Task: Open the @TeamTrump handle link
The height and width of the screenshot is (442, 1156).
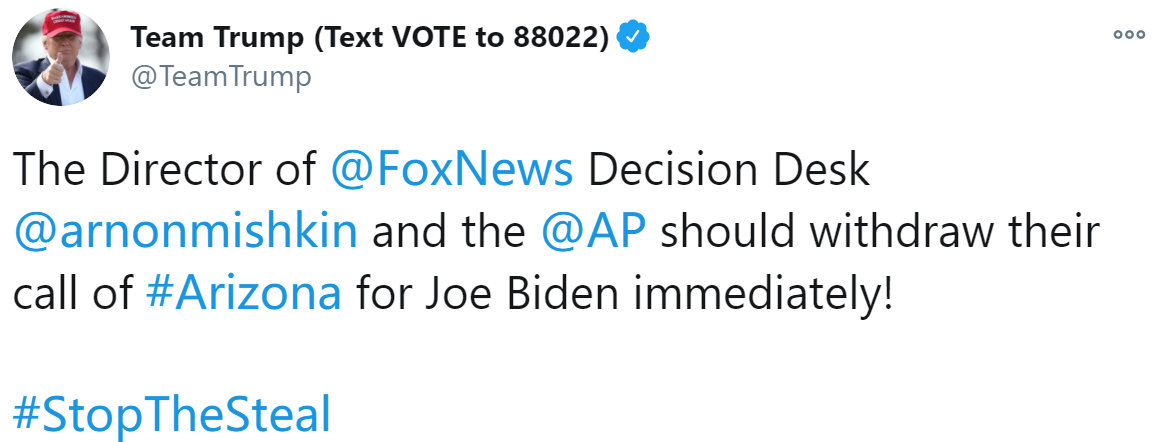Action: [x=221, y=76]
